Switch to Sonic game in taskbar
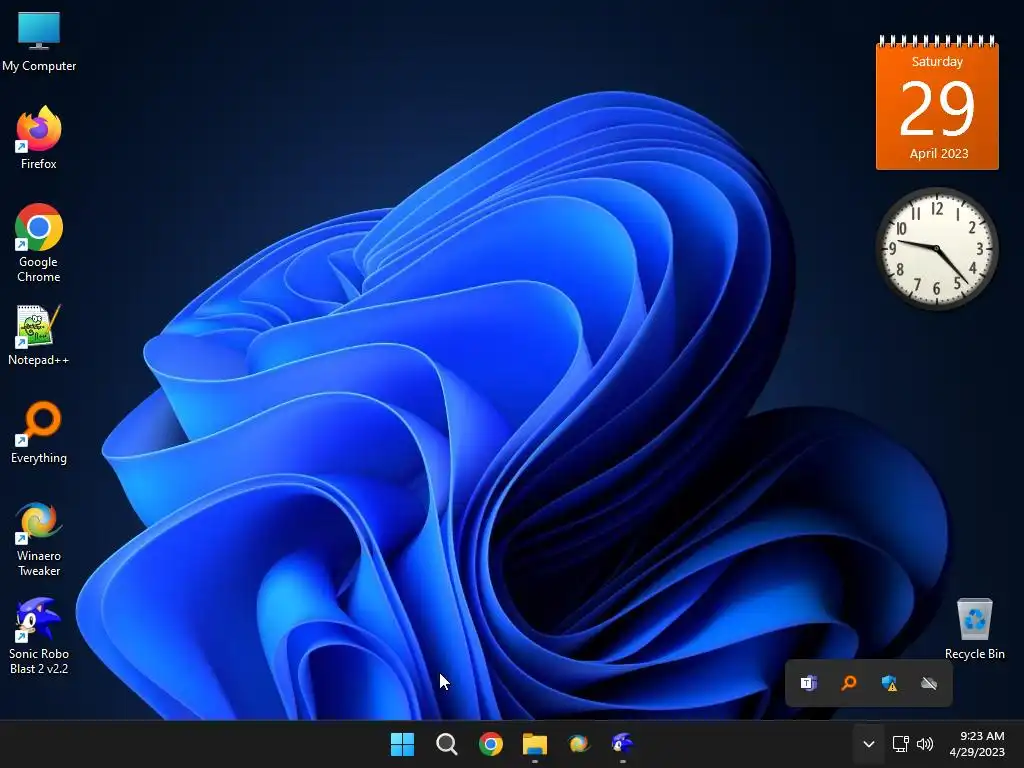 pos(622,744)
